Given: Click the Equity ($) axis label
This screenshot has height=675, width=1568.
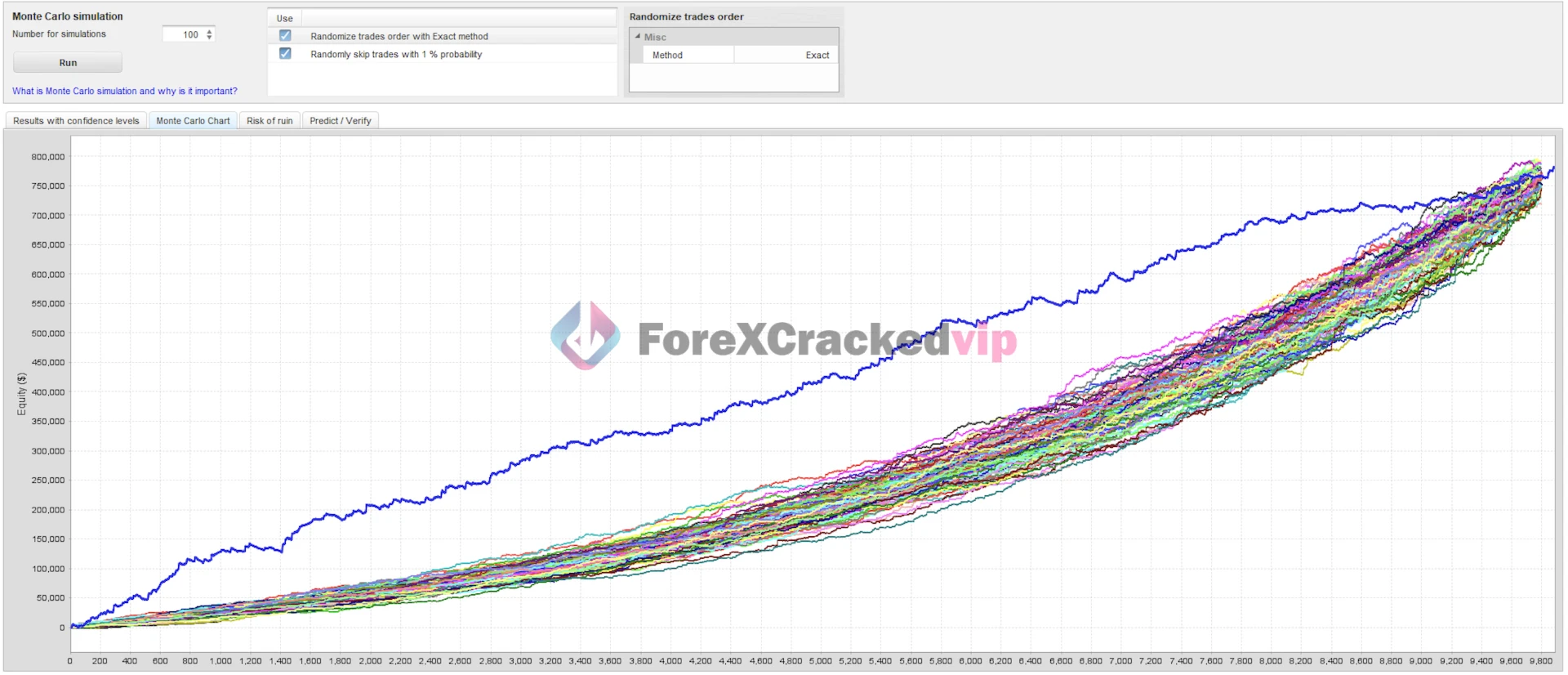Looking at the screenshot, I should [x=22, y=394].
